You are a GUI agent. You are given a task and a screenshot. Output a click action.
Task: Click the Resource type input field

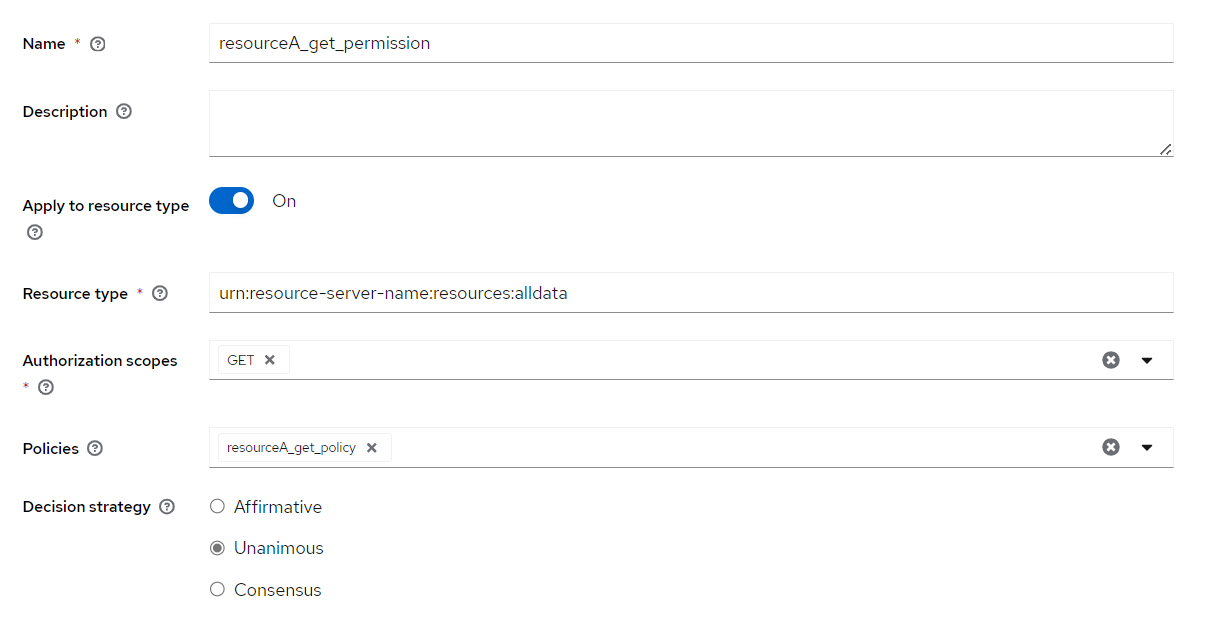click(600, 293)
